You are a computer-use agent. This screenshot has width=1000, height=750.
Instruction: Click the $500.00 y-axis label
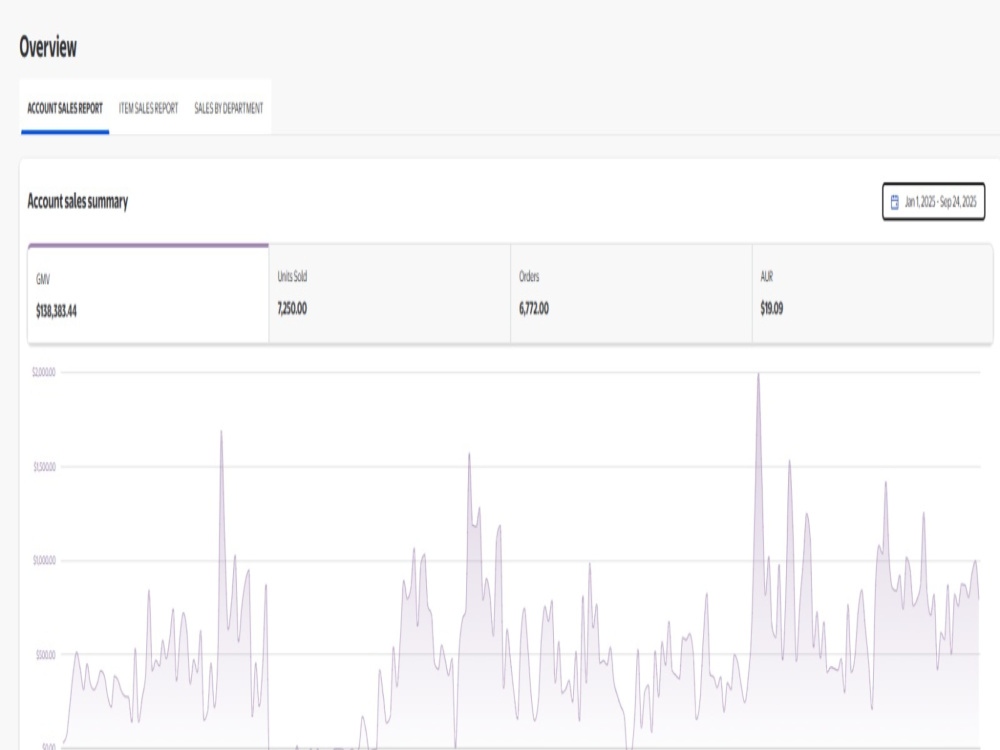point(46,655)
